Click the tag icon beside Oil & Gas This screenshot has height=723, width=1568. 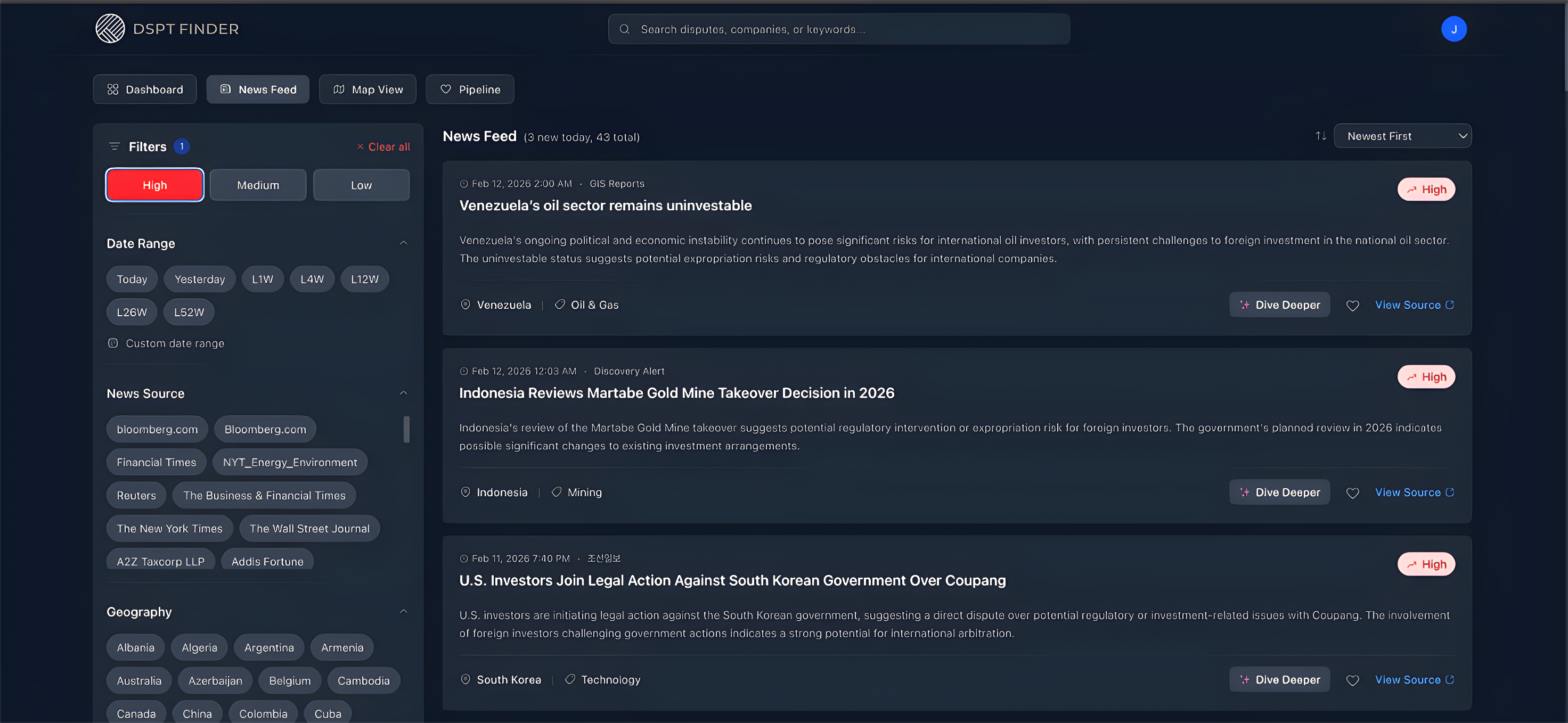[x=559, y=305]
